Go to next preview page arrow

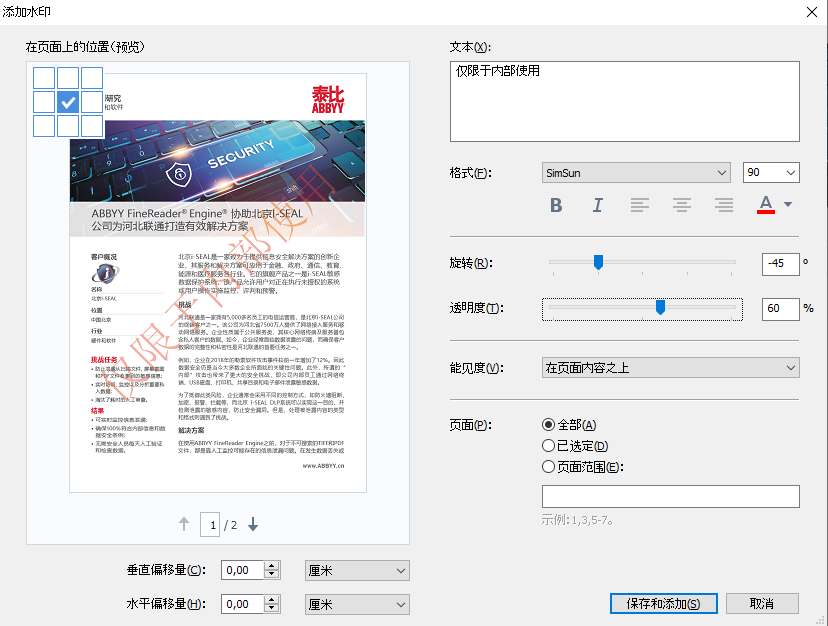[x=253, y=524]
